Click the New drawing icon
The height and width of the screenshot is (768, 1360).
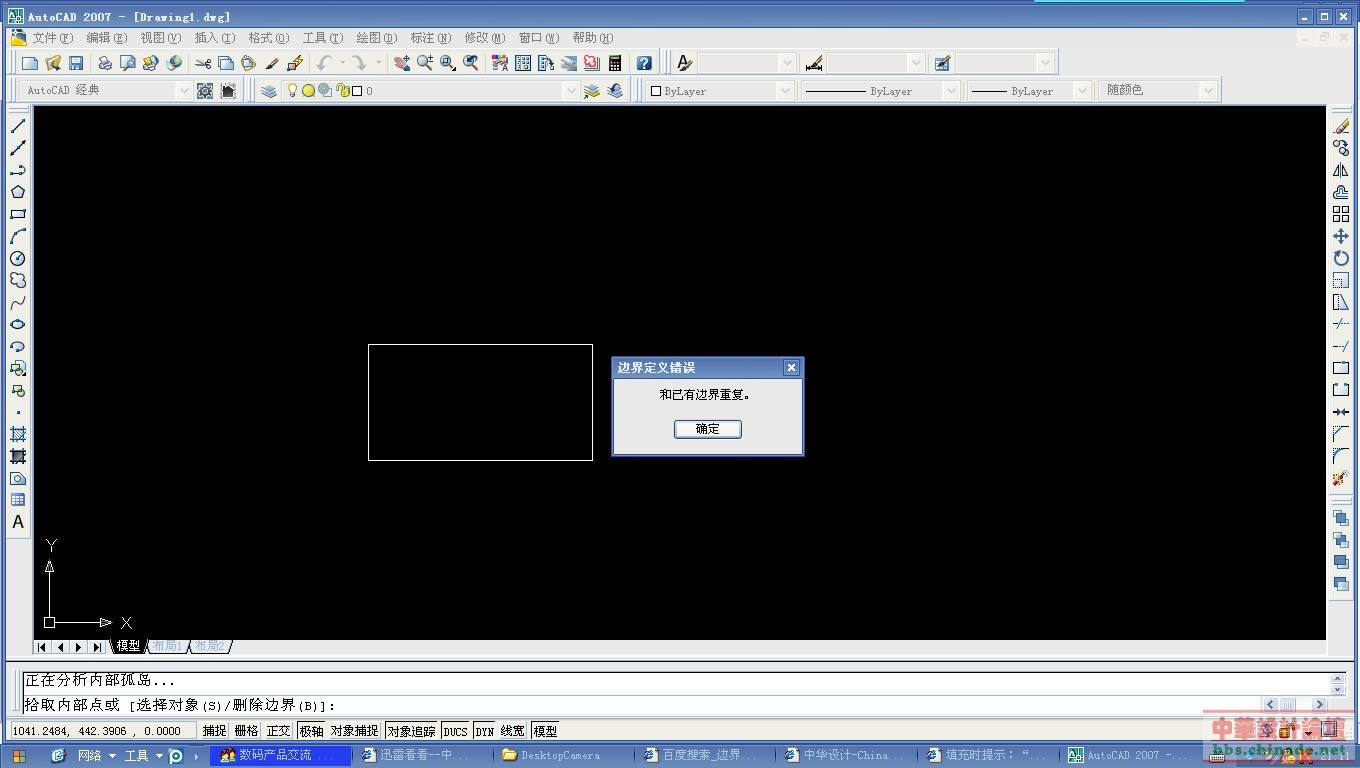30,63
